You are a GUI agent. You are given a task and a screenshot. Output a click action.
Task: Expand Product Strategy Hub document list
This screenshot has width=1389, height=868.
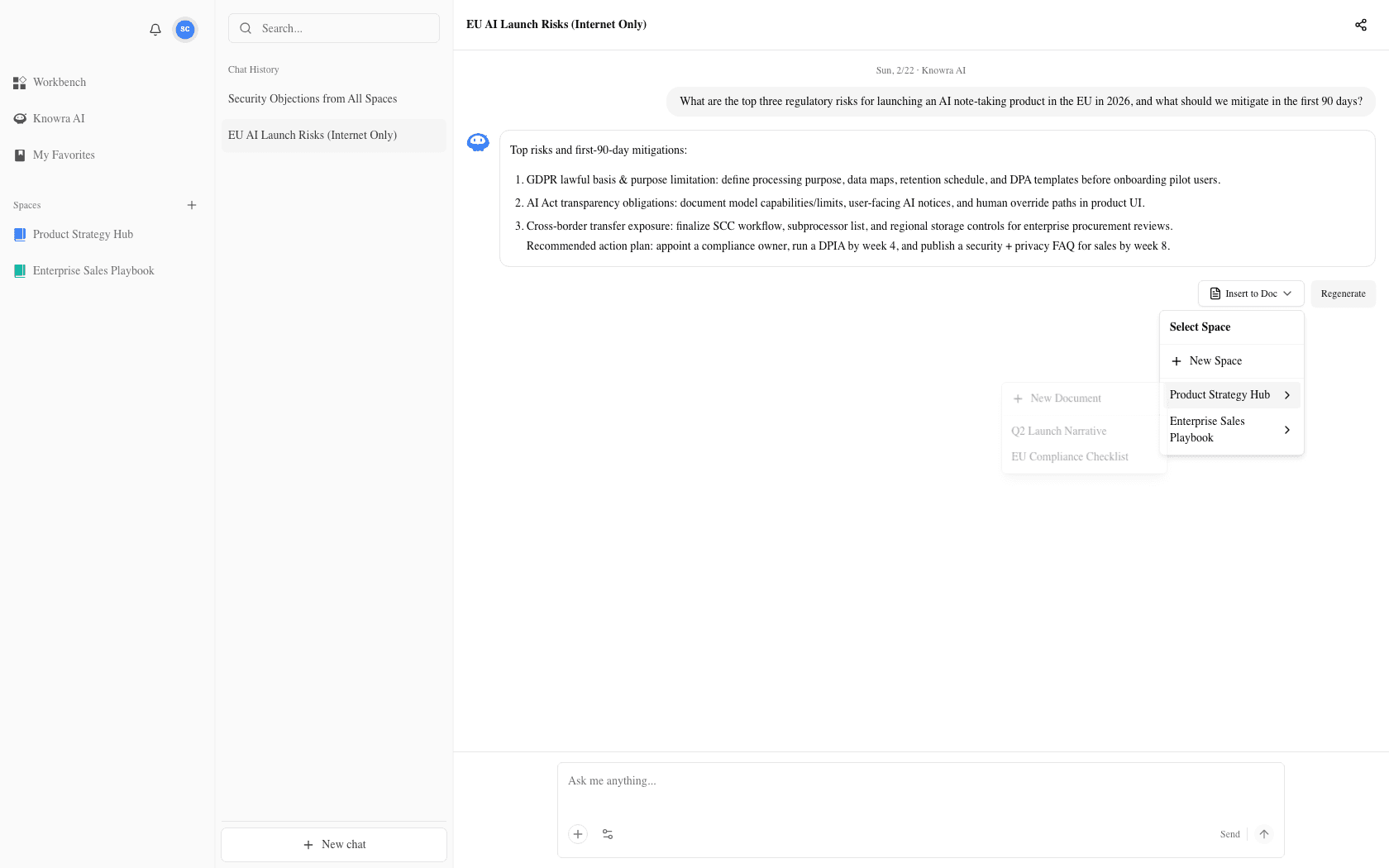pos(1286,394)
